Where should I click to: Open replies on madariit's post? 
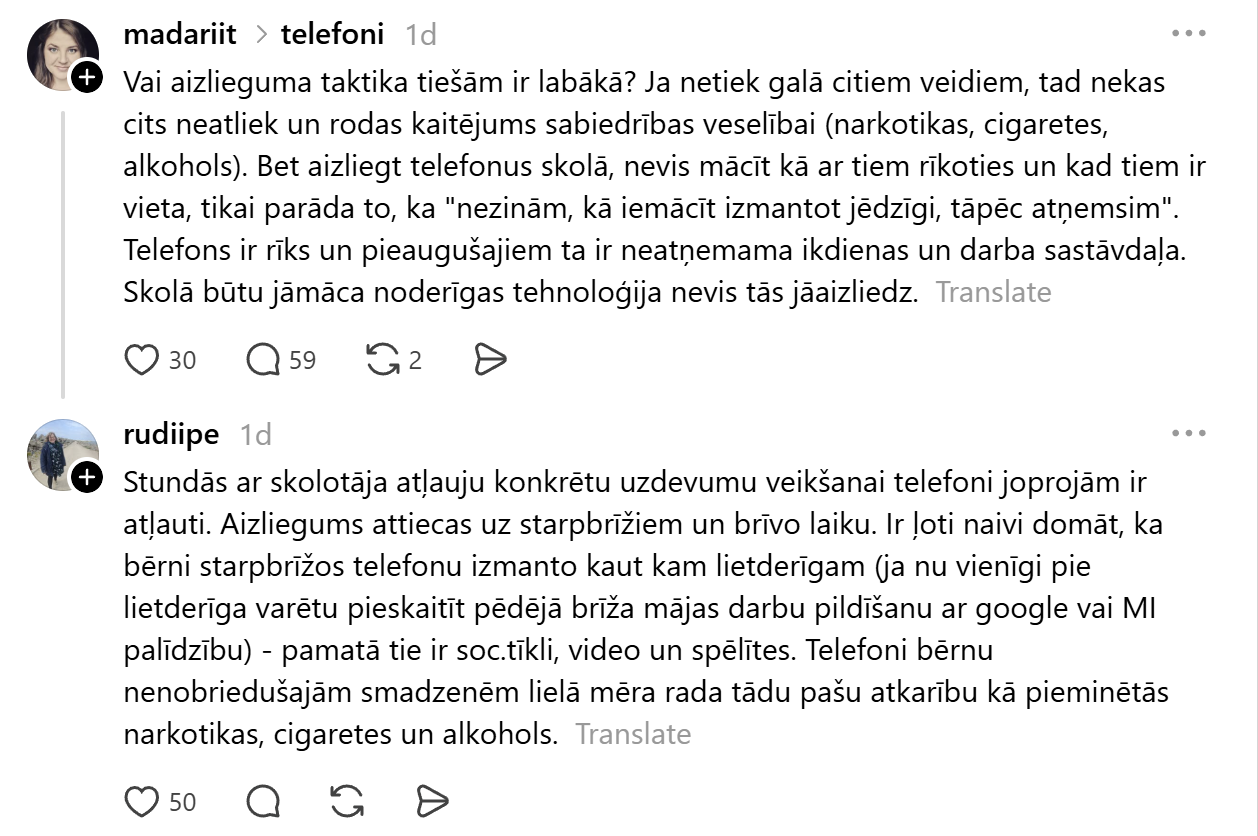coord(263,360)
